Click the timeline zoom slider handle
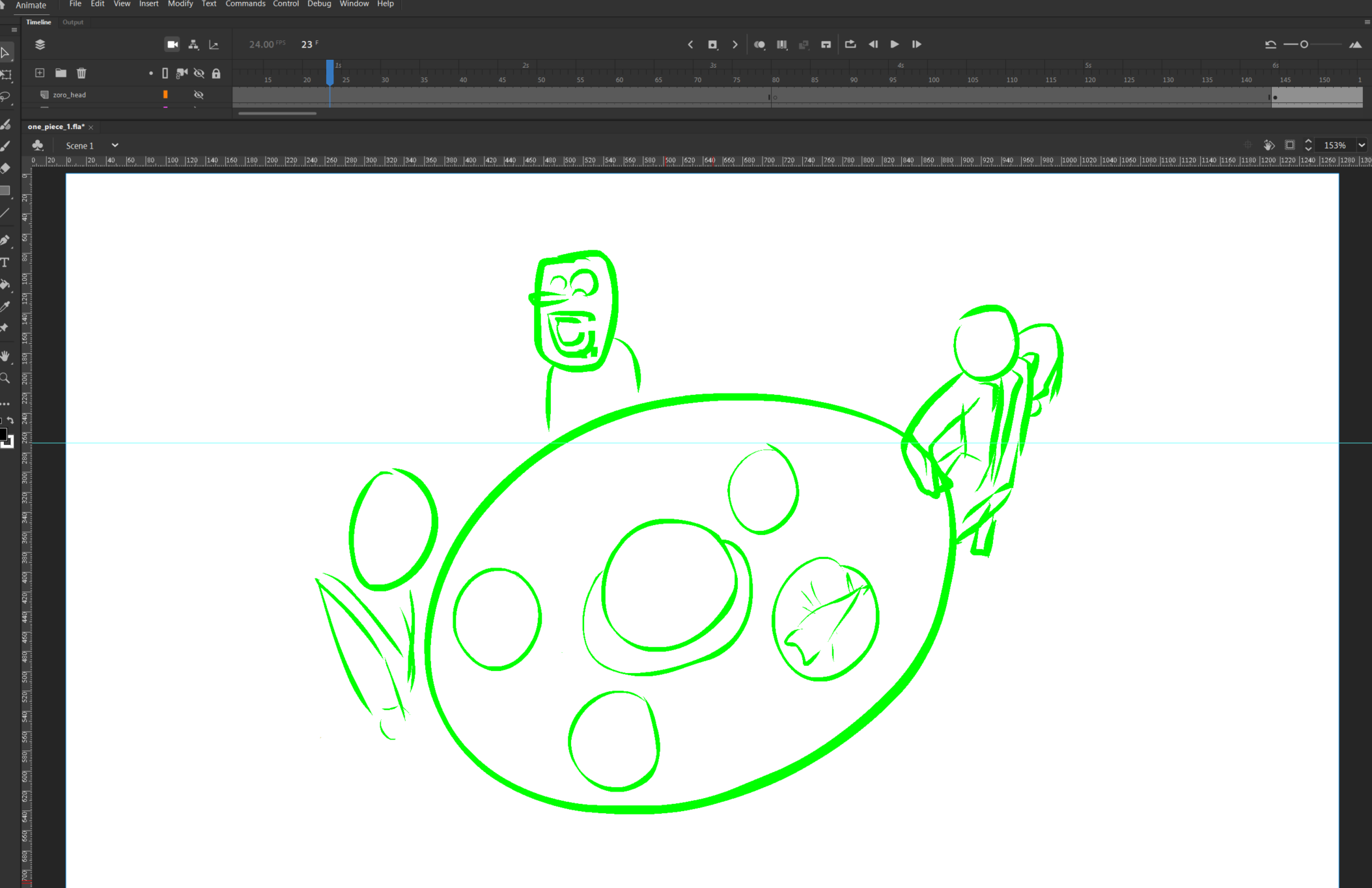The width and height of the screenshot is (1372, 888). coord(1304,44)
